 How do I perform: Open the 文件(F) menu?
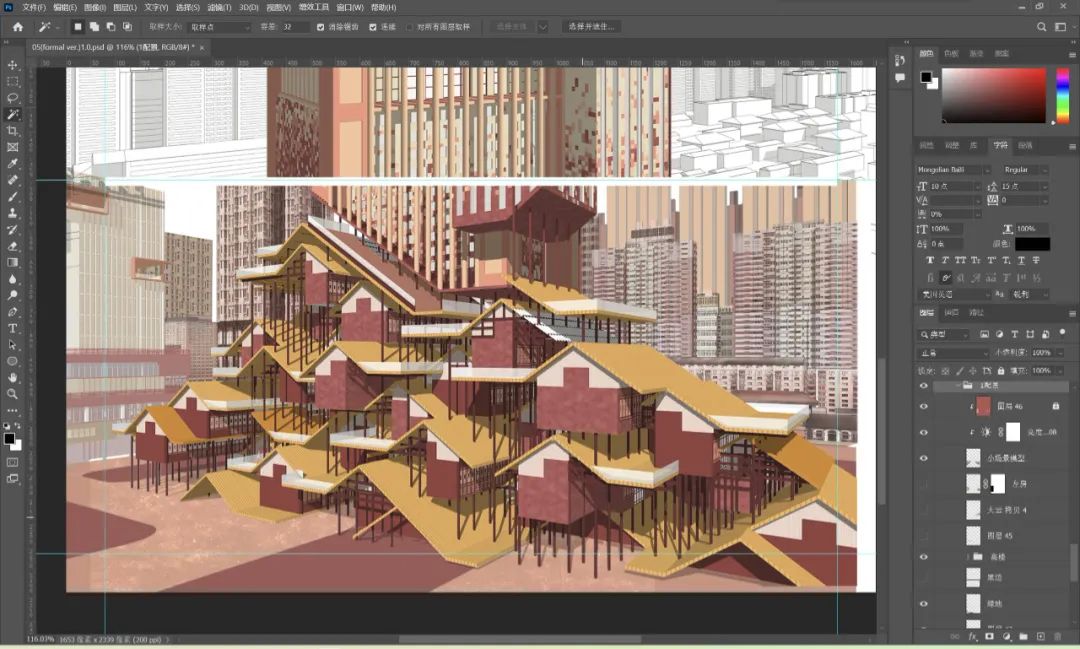(34, 7)
